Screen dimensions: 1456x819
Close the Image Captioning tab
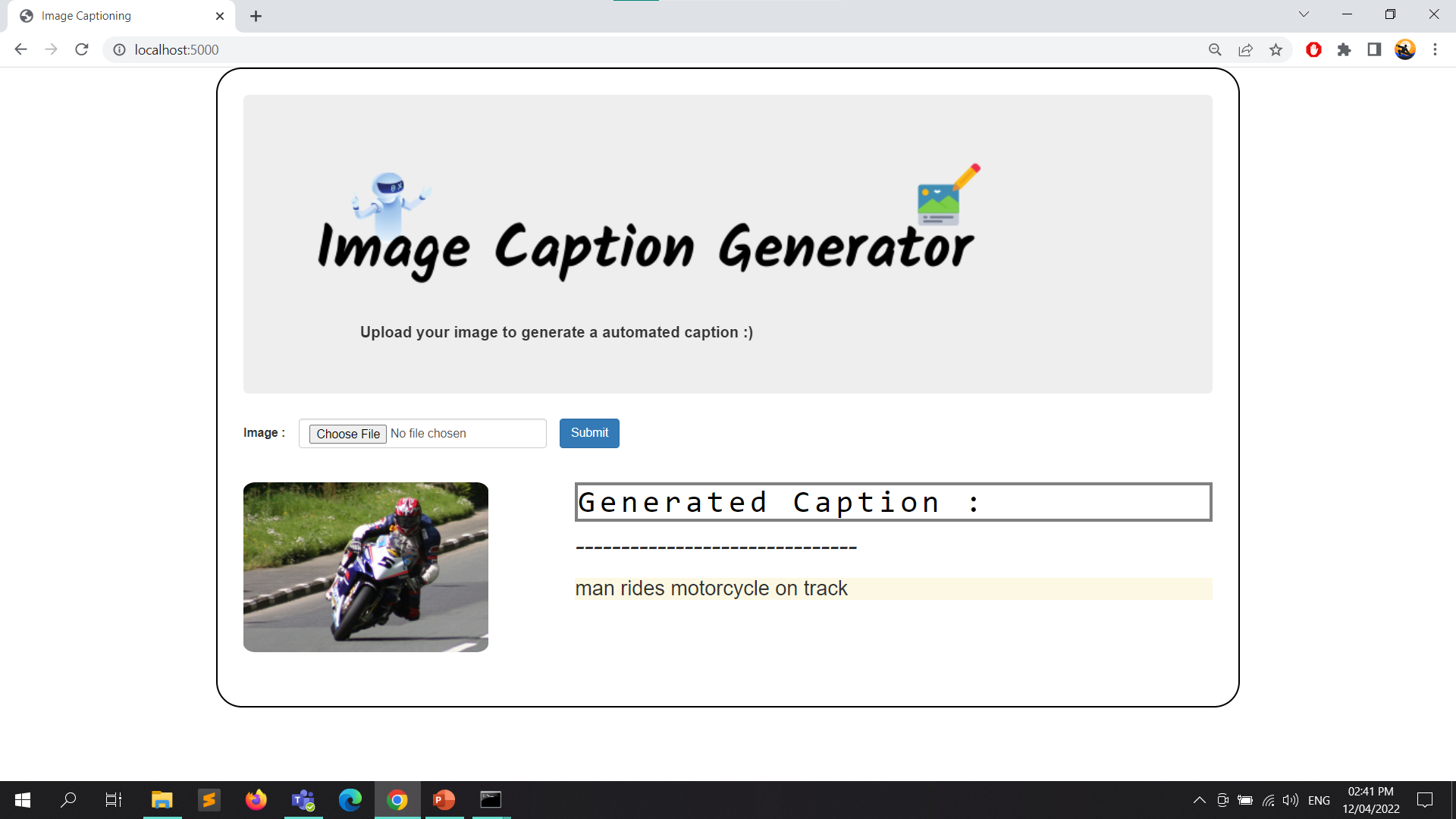pos(220,16)
